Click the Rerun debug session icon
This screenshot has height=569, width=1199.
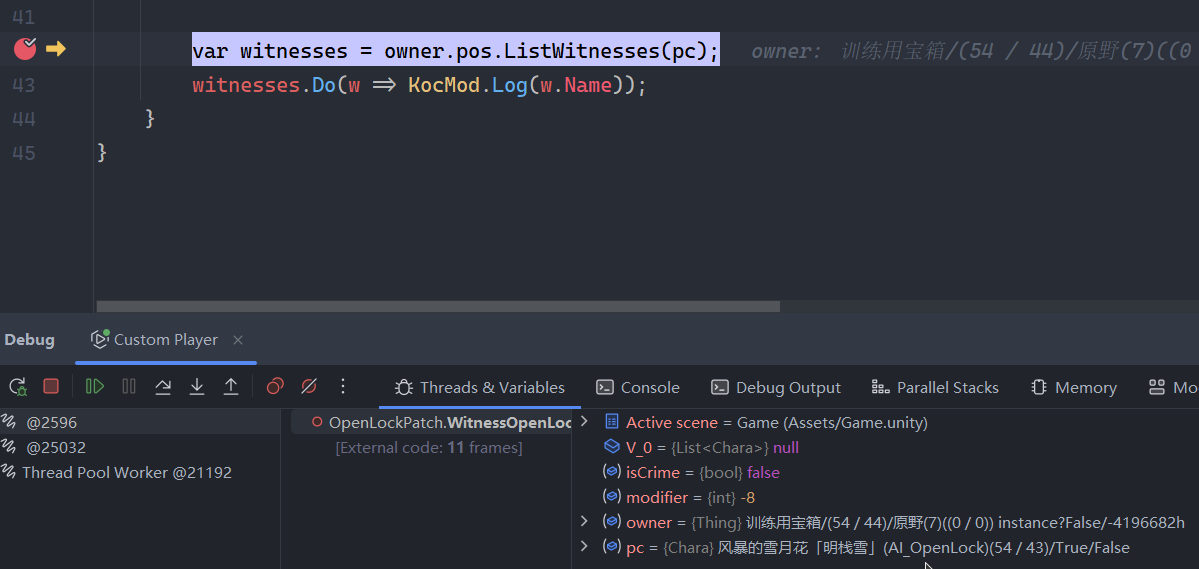click(18, 387)
